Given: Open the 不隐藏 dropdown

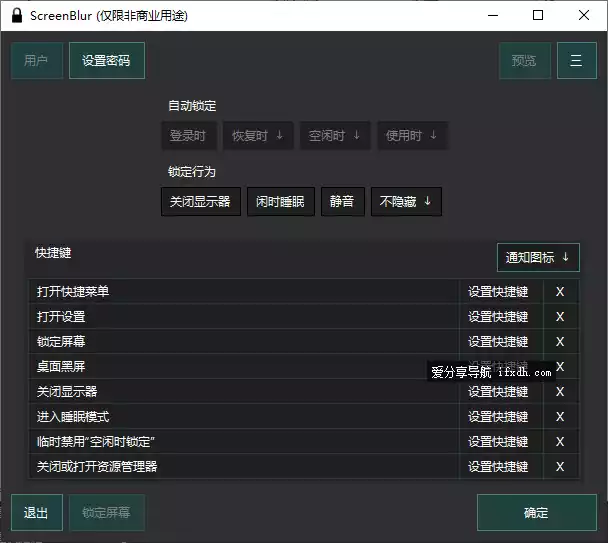Looking at the screenshot, I should tap(406, 201).
